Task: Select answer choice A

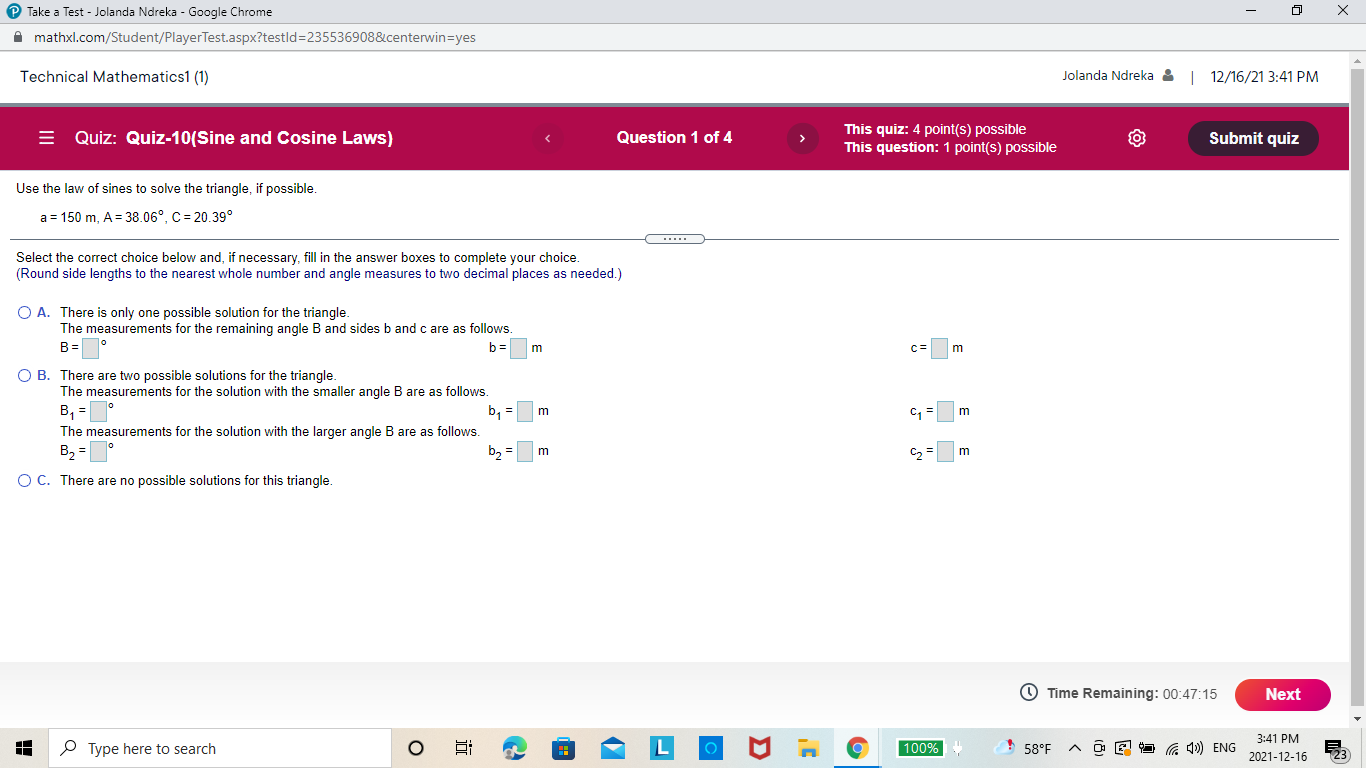Action: (x=23, y=312)
